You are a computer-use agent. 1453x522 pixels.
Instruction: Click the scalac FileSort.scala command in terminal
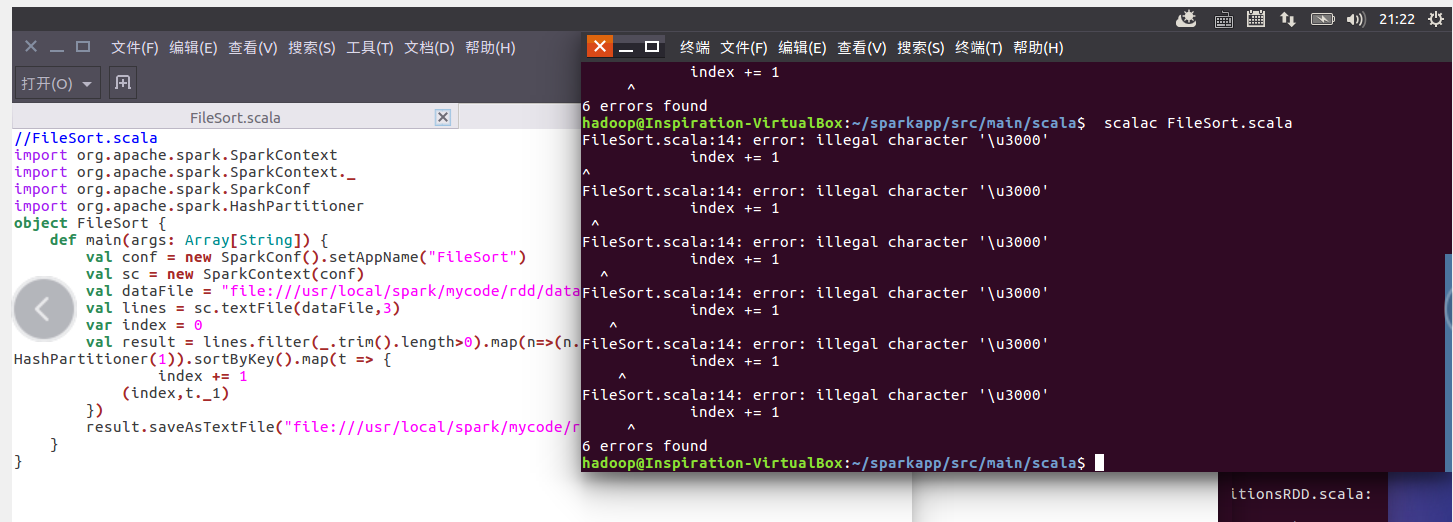pos(1198,123)
